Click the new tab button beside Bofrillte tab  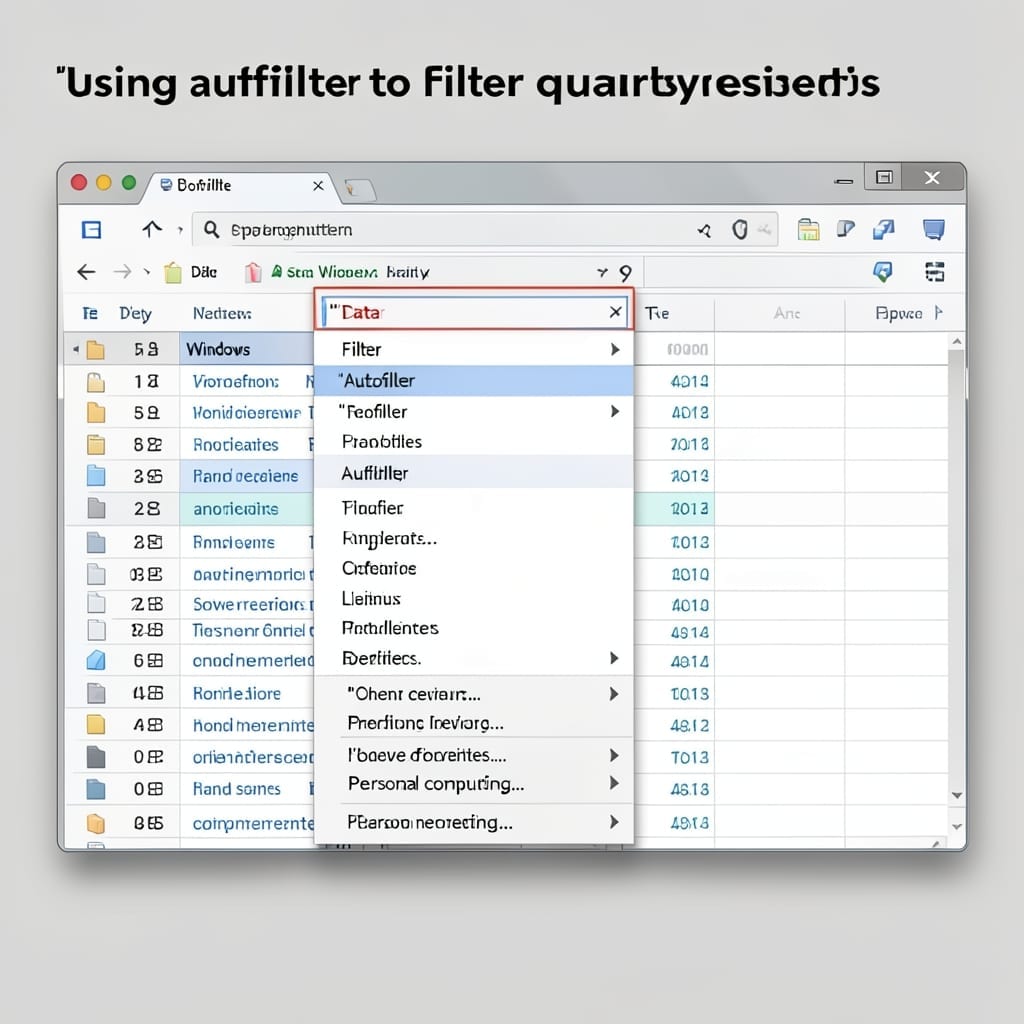[x=360, y=189]
